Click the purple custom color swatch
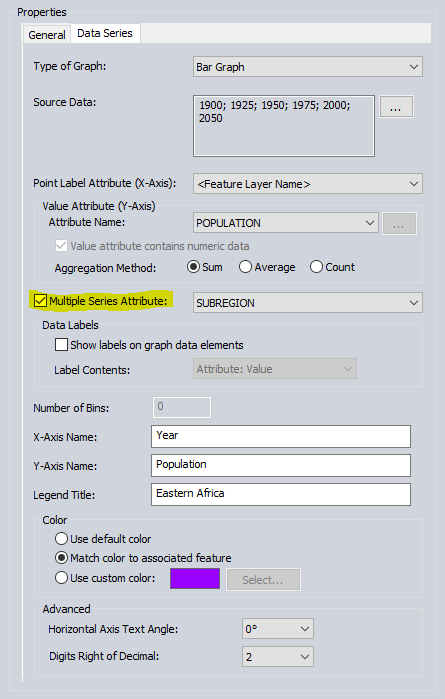 (x=195, y=579)
